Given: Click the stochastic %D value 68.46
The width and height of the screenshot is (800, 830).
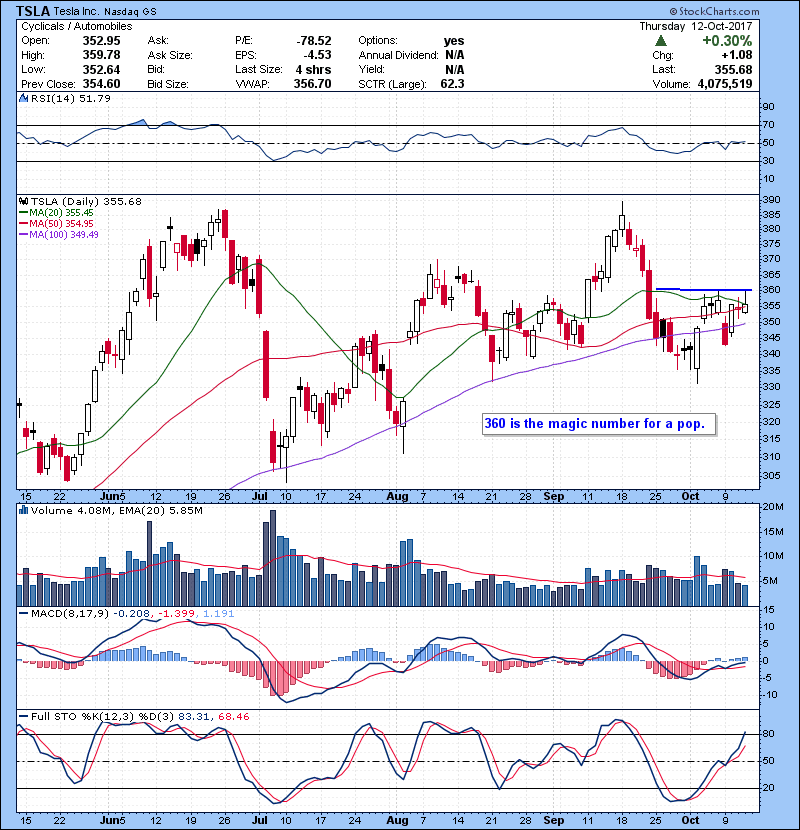Looking at the screenshot, I should click(x=233, y=717).
